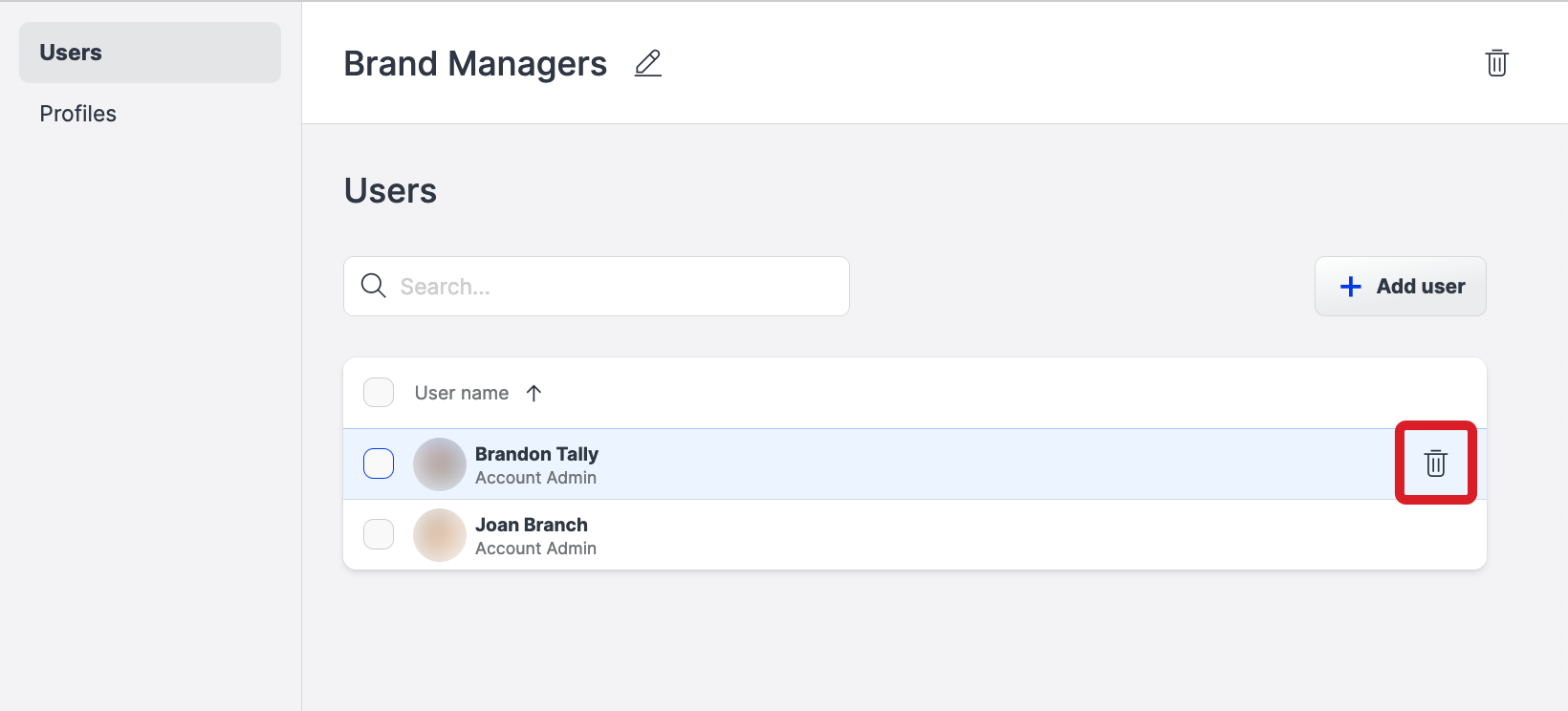Image resolution: width=1568 pixels, height=711 pixels.
Task: Focus the Search users input field
Action: (x=612, y=287)
